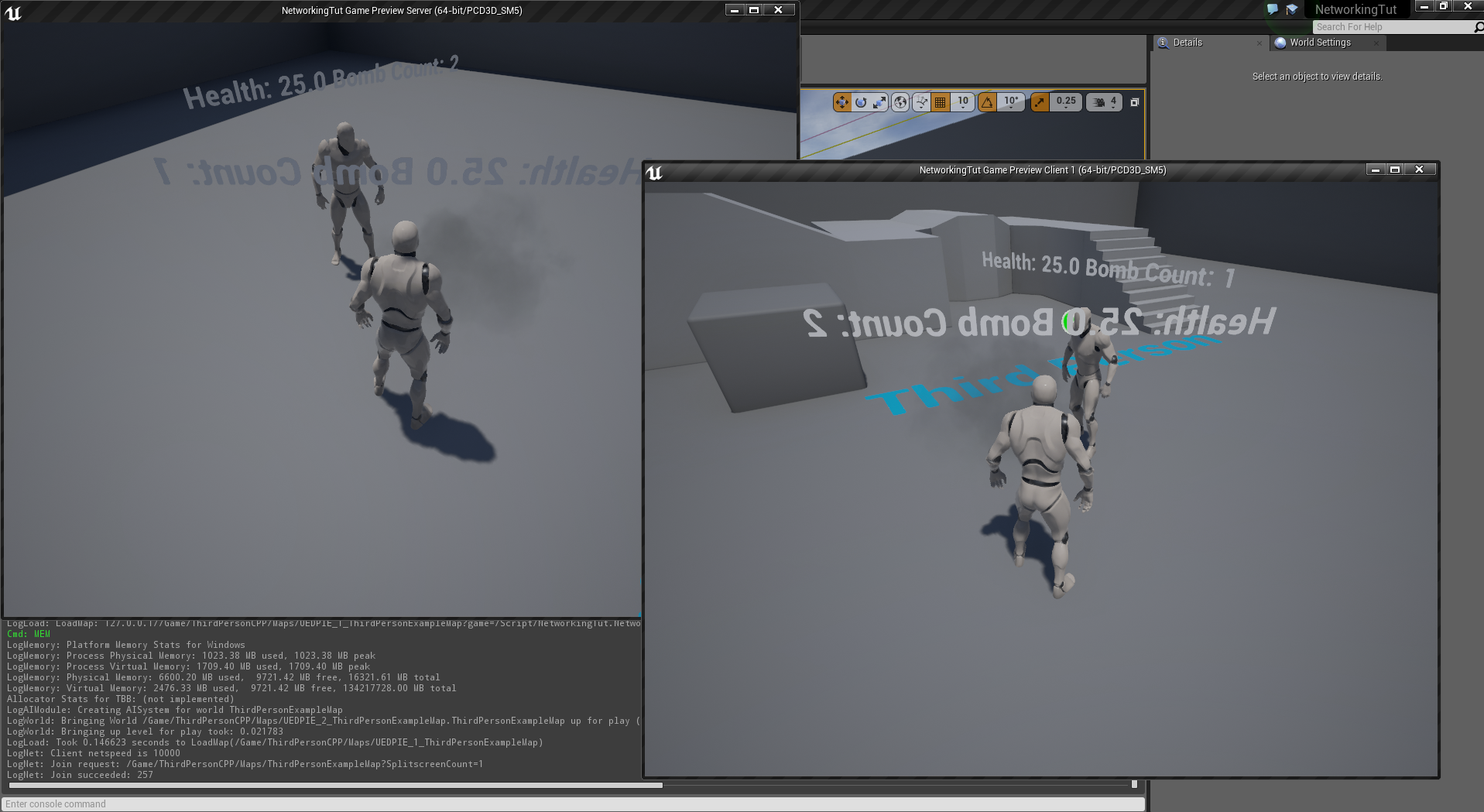Toggle world/local coordinates with the globe icon

click(x=901, y=102)
